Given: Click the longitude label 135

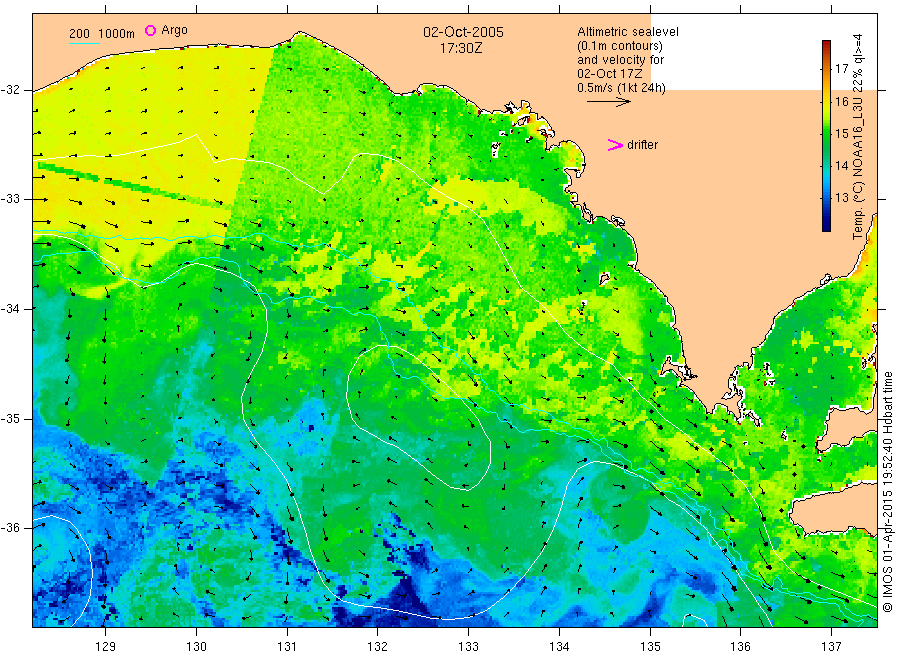Looking at the screenshot, I should click(650, 647).
